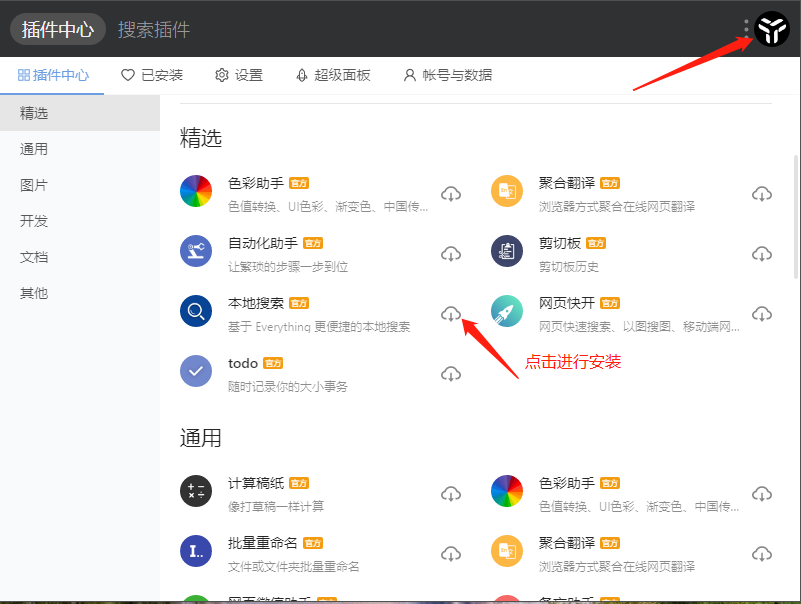This screenshot has height=604, width=801.
Task: Go to the 设置 tab
Action: click(x=239, y=75)
